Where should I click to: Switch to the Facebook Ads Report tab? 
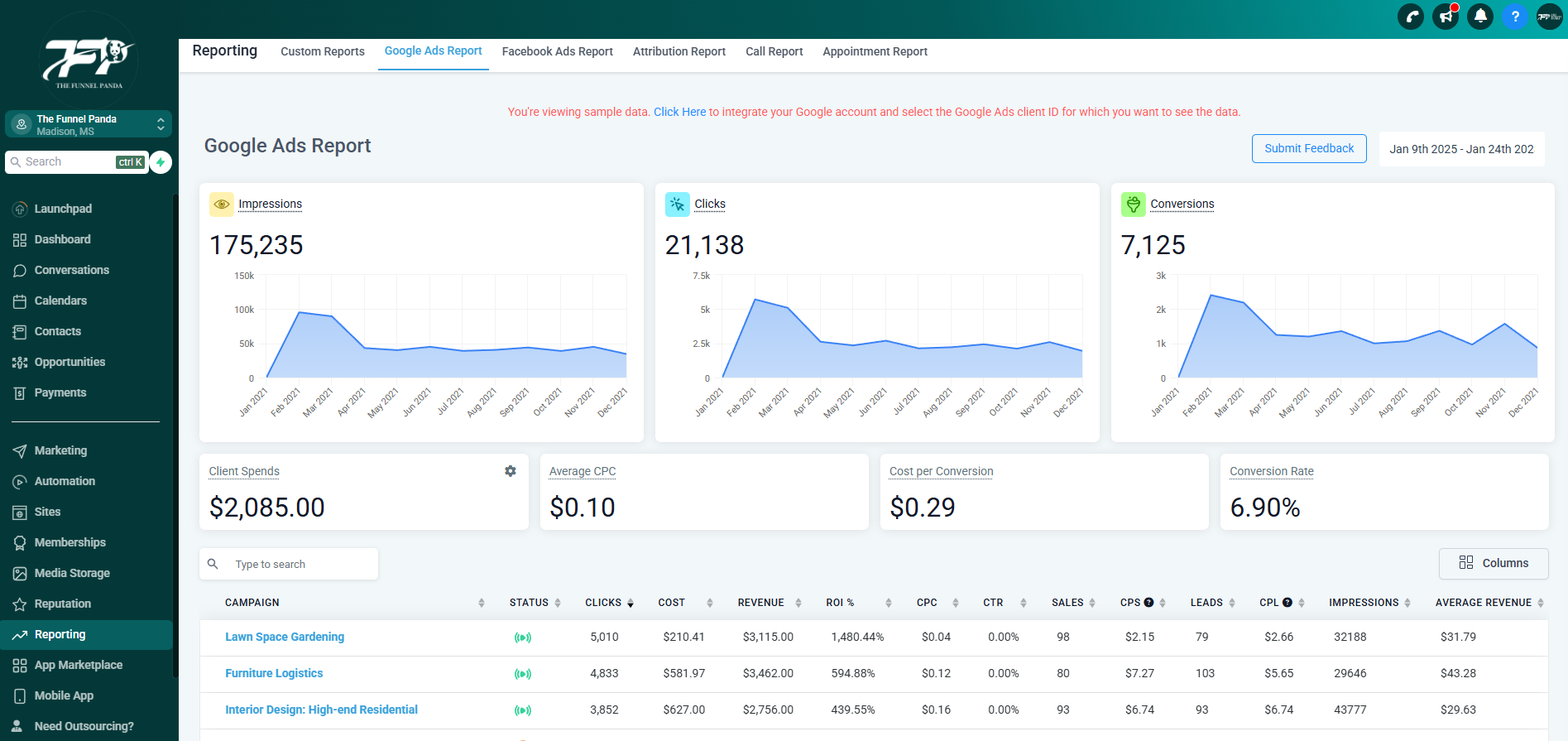click(x=557, y=51)
